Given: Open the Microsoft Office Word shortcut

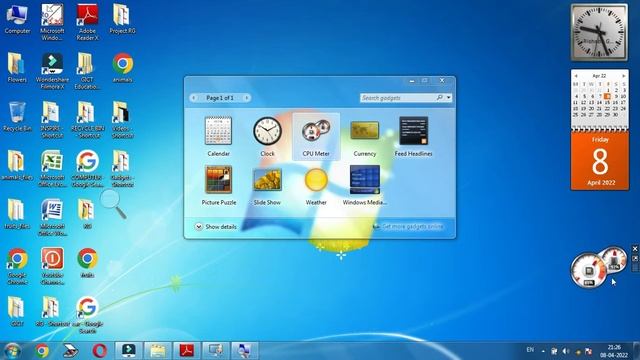Looking at the screenshot, I should point(52,217).
